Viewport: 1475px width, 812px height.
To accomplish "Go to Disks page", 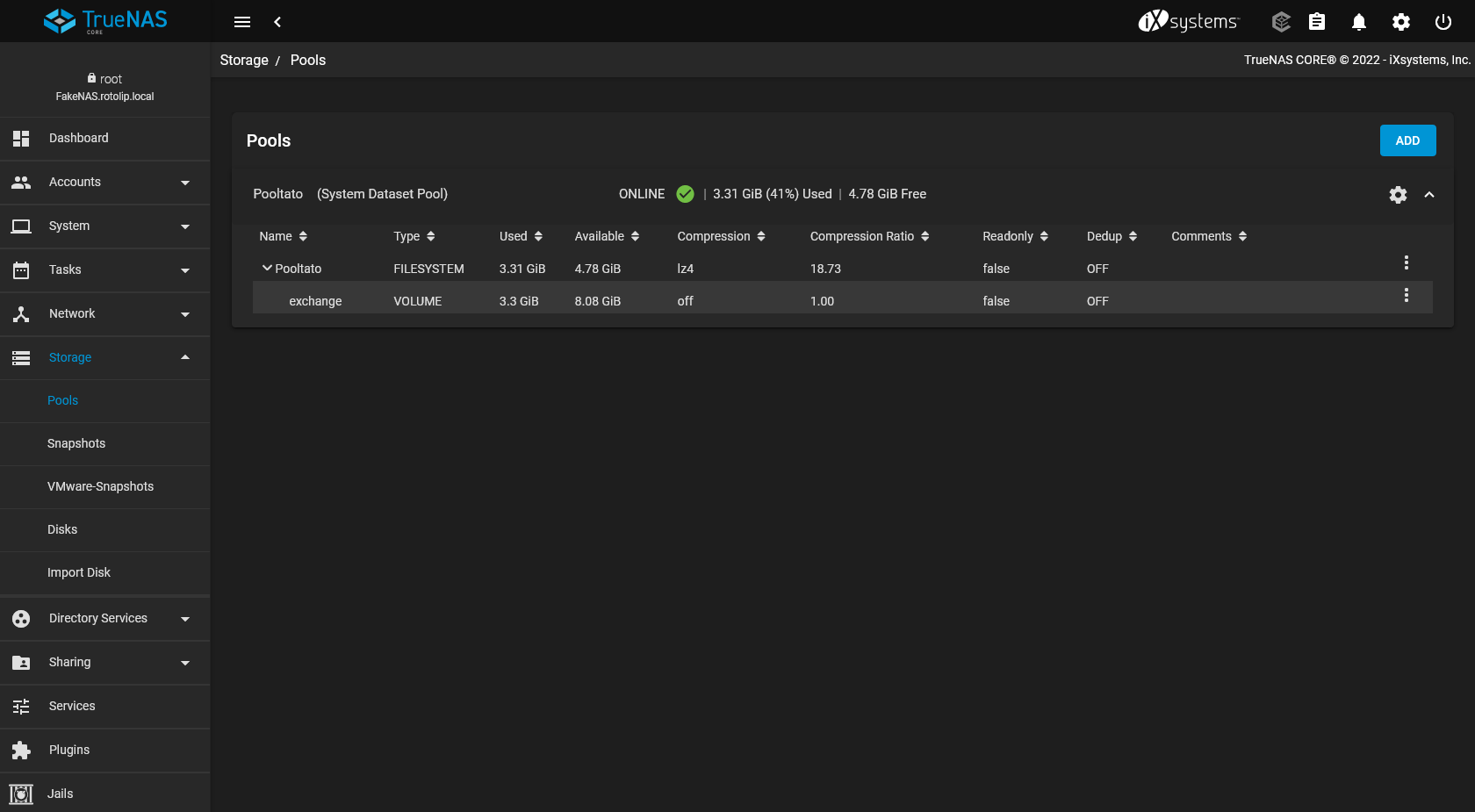I will (62, 529).
